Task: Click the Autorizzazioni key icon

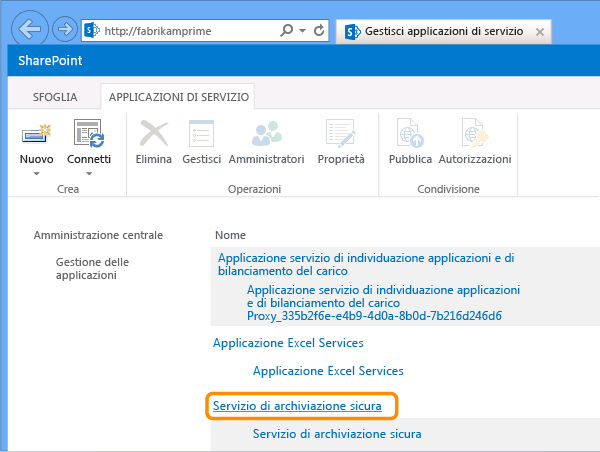Action: [x=475, y=133]
